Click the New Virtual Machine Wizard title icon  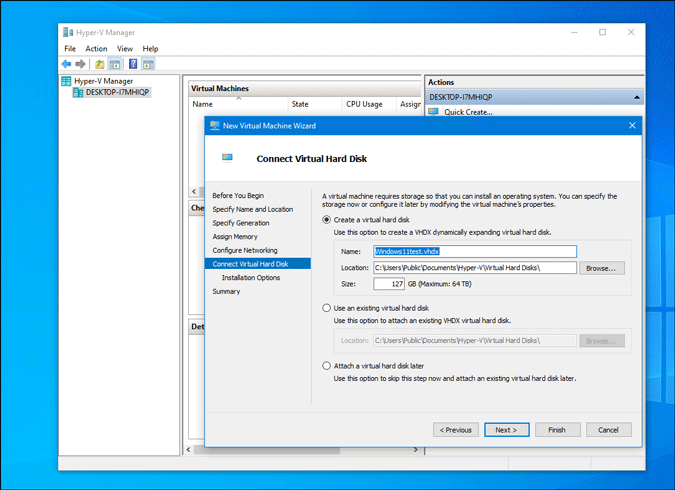[x=214, y=126]
